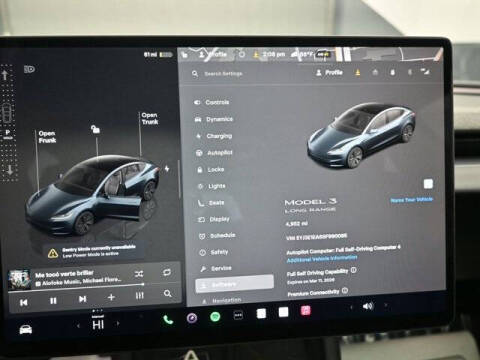Tap the cellular signal icon in settings header
This screenshot has width=480, height=360.
point(426,71)
